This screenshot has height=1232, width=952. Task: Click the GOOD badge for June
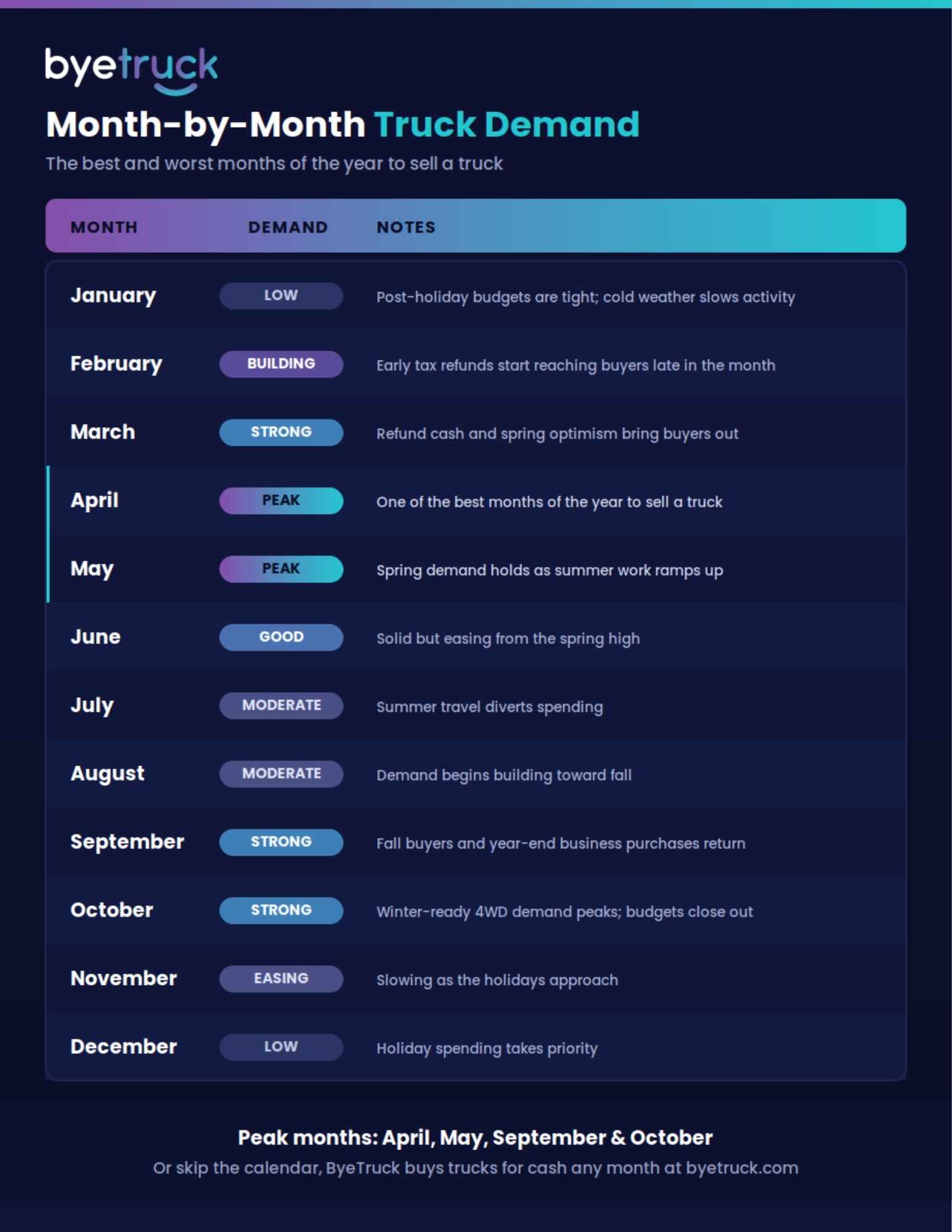[x=281, y=637]
